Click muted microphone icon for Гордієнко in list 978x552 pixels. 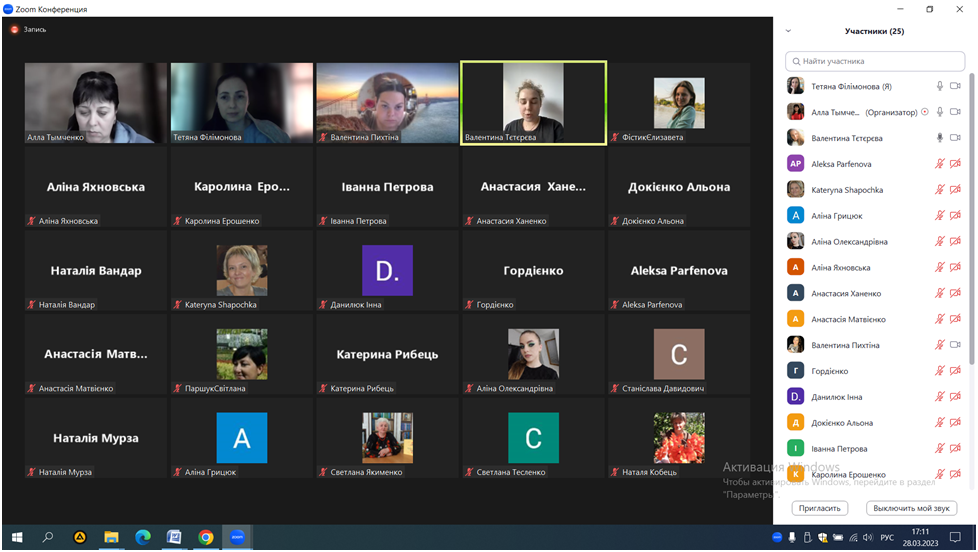pyautogui.click(x=939, y=371)
